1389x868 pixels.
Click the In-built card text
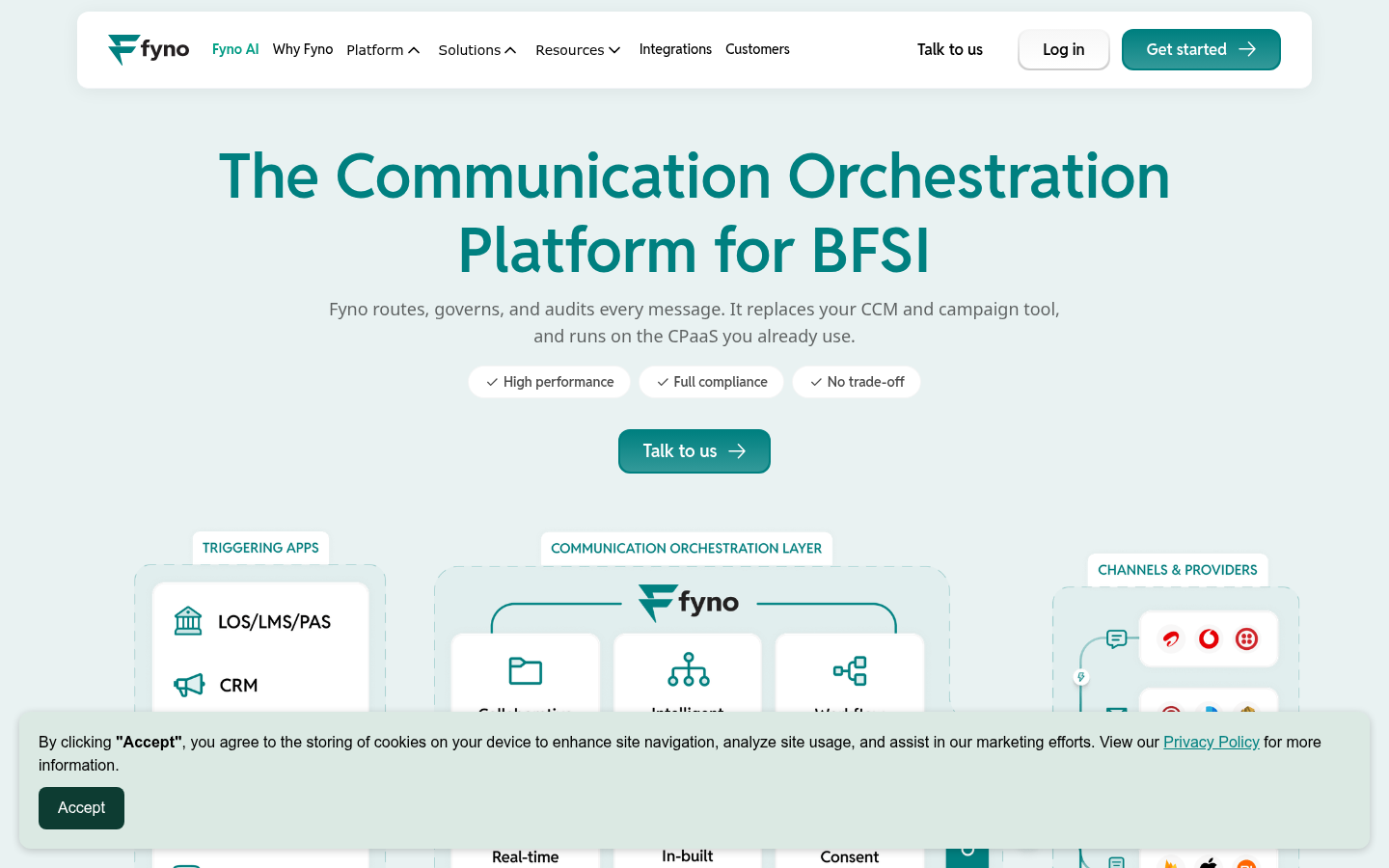688,855
